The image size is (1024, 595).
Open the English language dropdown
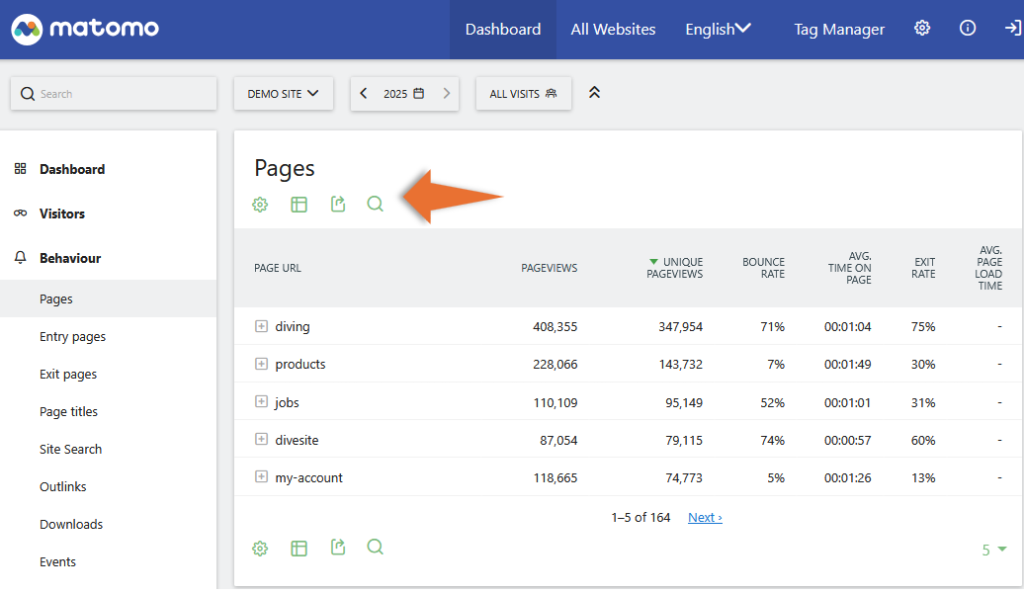pyautogui.click(x=718, y=29)
